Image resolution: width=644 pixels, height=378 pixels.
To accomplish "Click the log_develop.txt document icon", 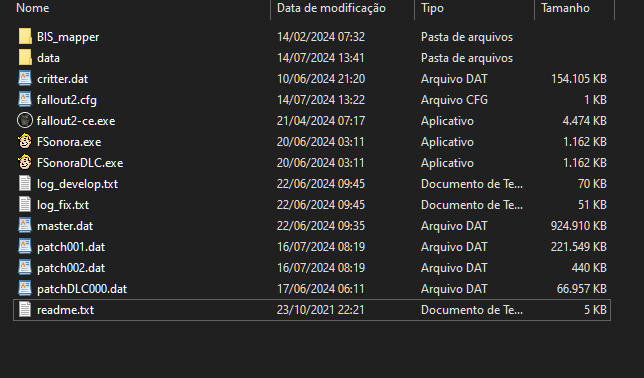I will (x=25, y=183).
